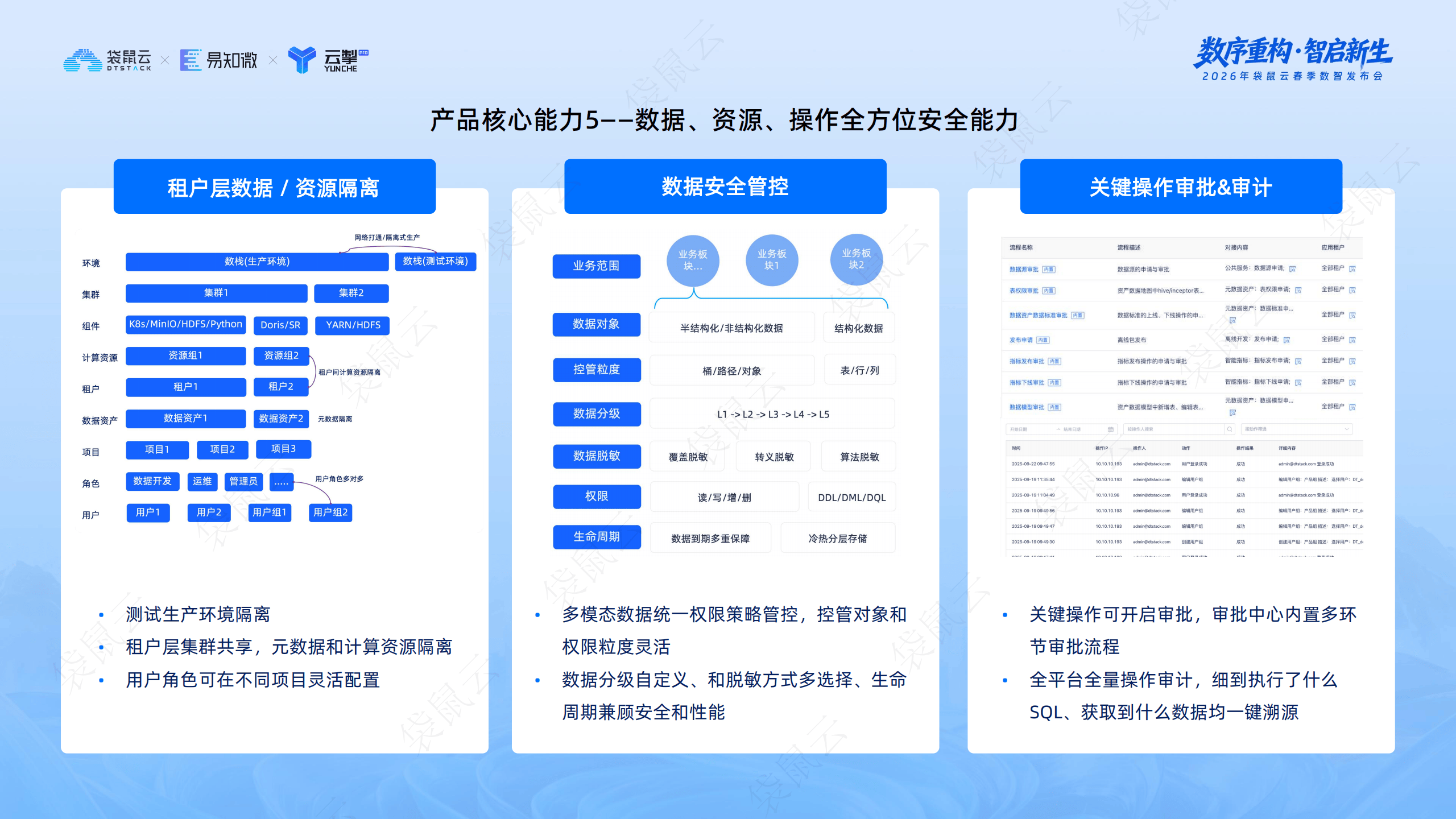Click the 操作IP column header
Image resolution: width=1456 pixels, height=819 pixels.
point(1102,448)
